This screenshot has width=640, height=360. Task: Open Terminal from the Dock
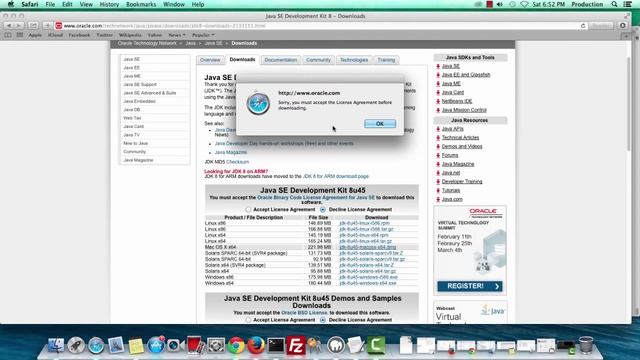[x=276, y=345]
